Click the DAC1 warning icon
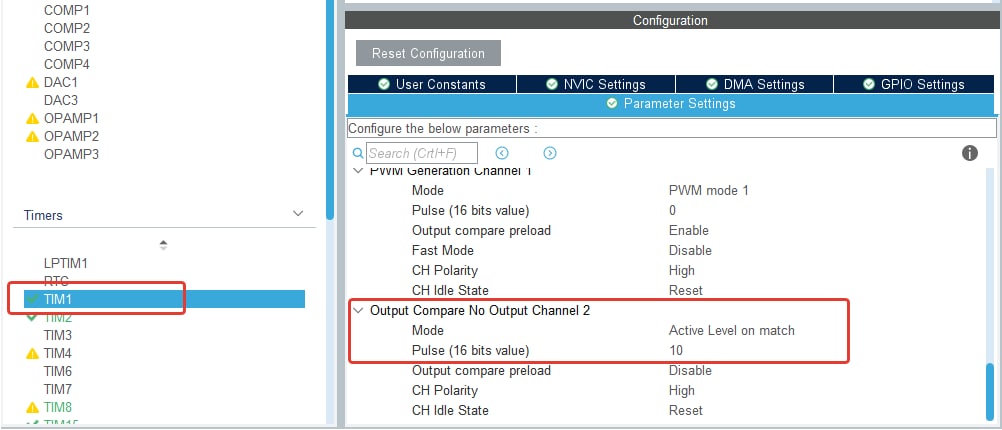 click(32, 82)
